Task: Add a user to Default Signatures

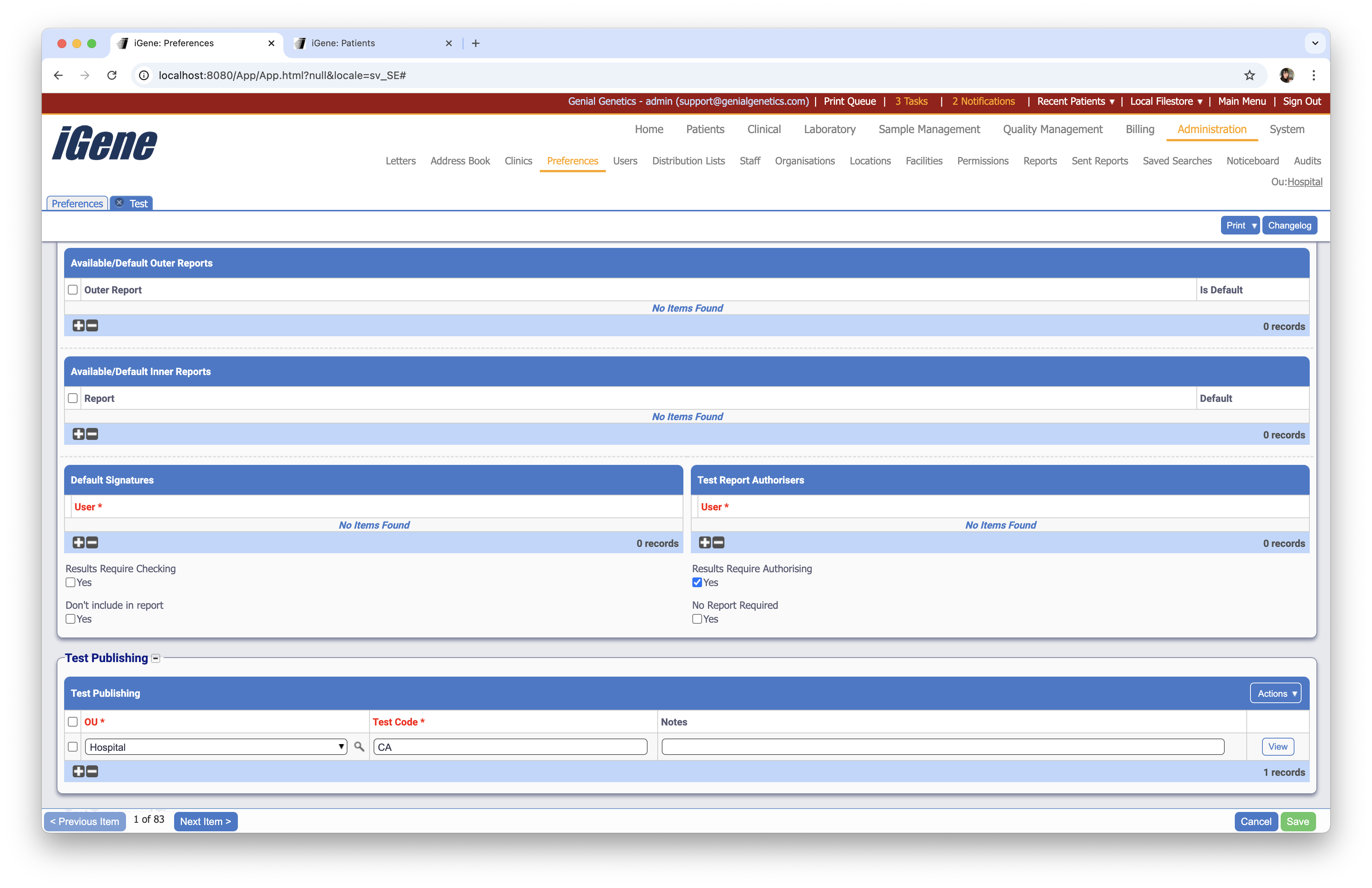Action: (78, 542)
